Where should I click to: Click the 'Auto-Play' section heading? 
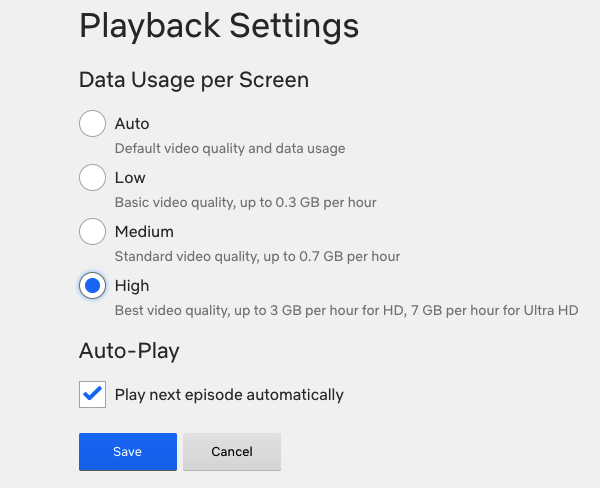coord(129,351)
